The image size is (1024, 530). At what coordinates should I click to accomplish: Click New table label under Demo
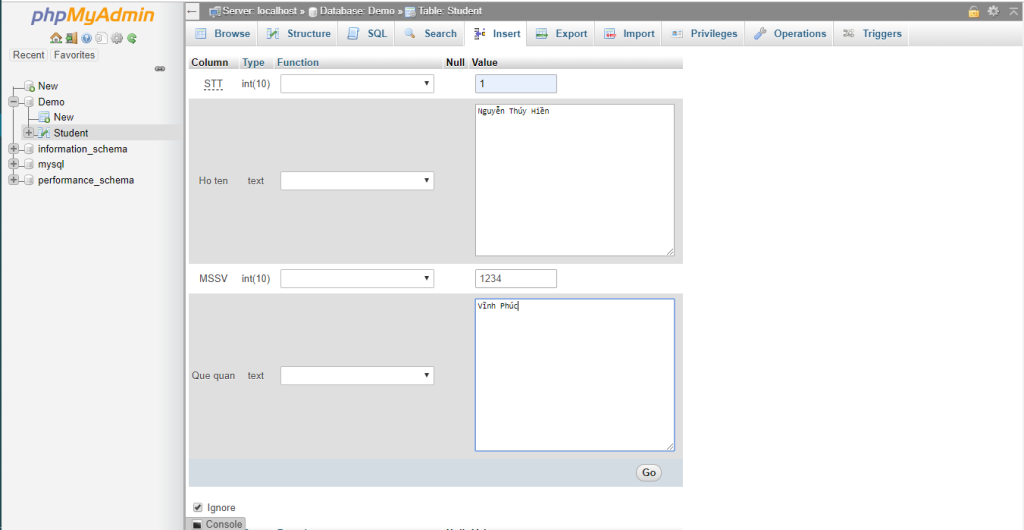(x=63, y=117)
